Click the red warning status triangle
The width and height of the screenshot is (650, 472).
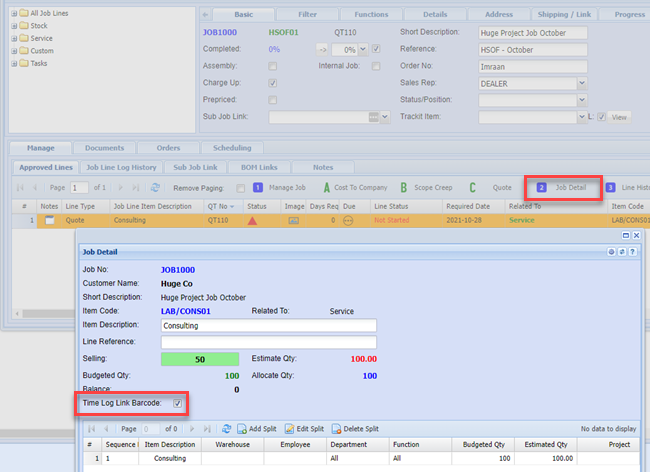pos(254,220)
